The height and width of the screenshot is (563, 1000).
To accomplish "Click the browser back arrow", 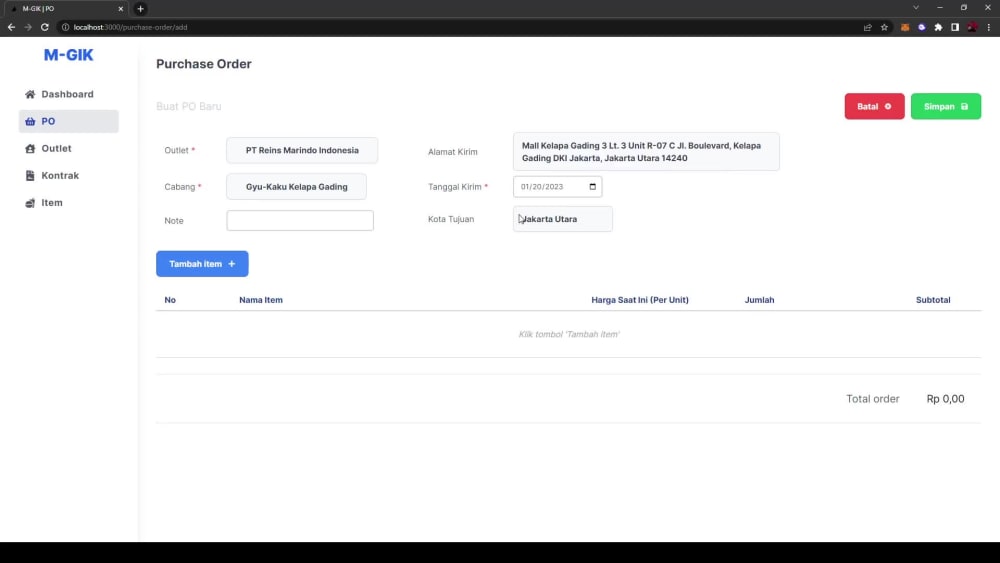I will (x=11, y=27).
